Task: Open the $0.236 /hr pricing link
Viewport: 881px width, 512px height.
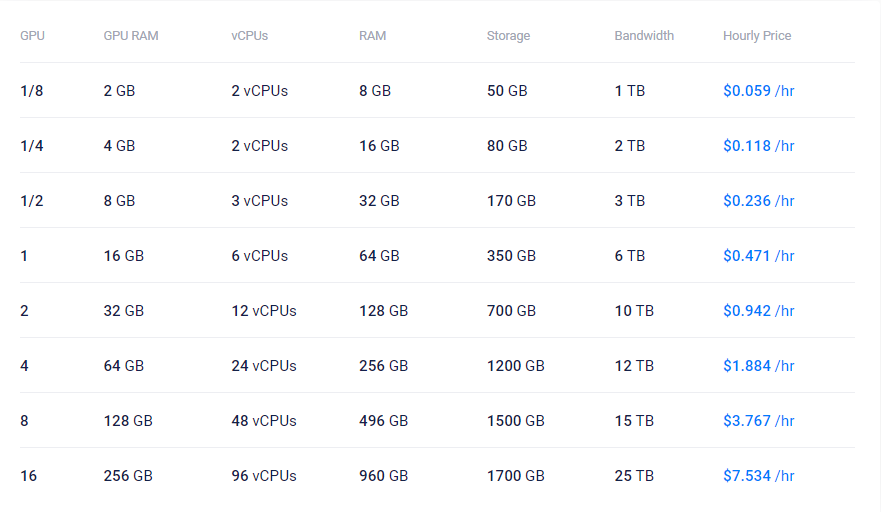Action: click(758, 201)
